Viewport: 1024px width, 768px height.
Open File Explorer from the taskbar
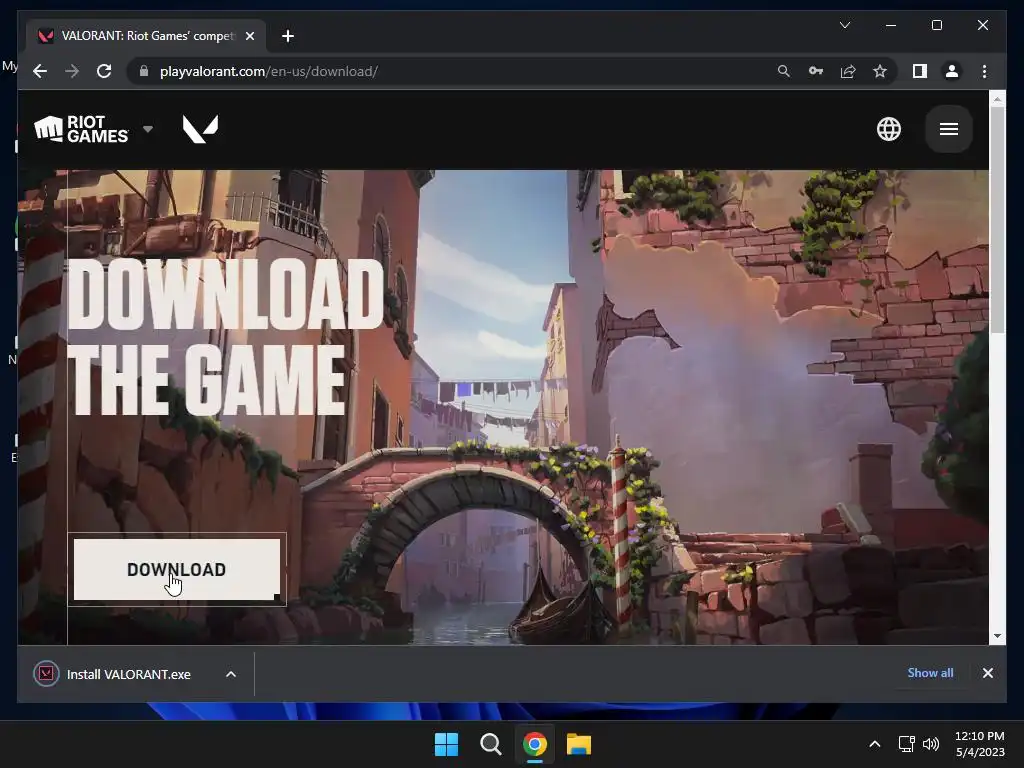click(579, 744)
